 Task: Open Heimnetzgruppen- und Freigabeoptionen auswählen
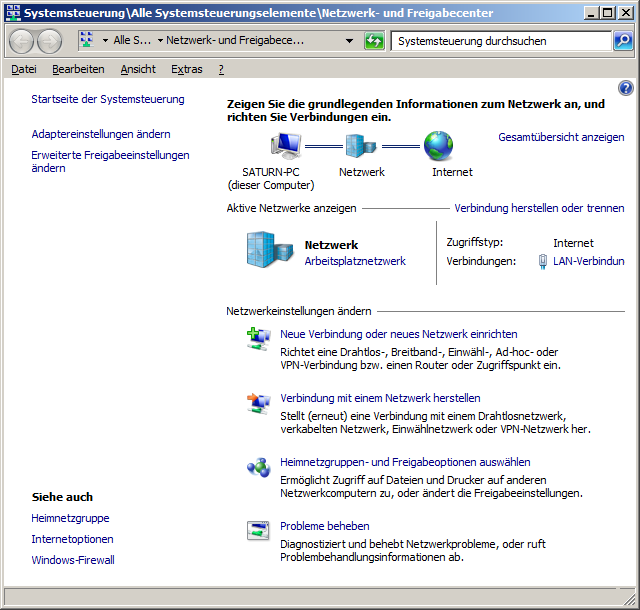[x=405, y=462]
